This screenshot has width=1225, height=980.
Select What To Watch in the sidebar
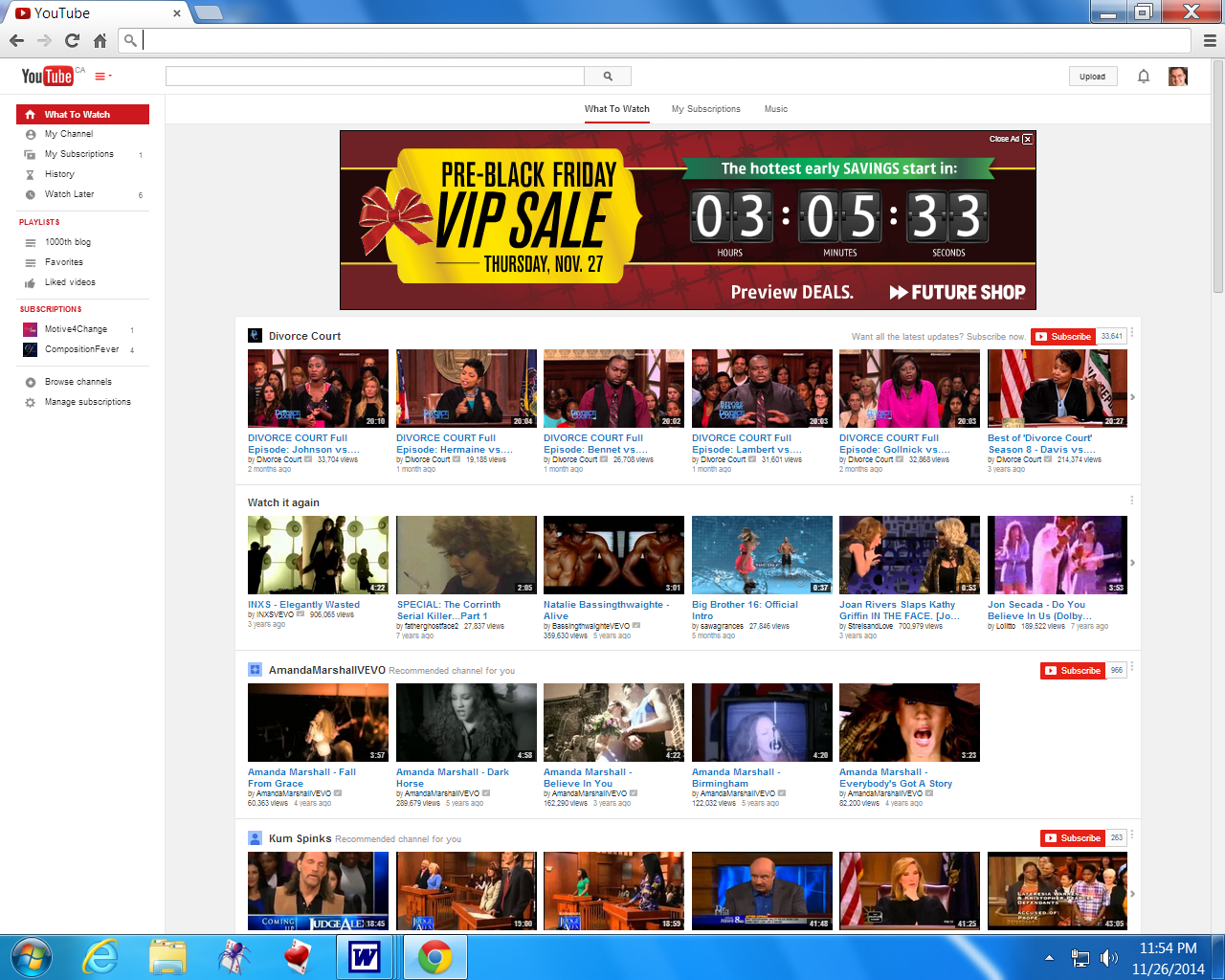coord(82,114)
